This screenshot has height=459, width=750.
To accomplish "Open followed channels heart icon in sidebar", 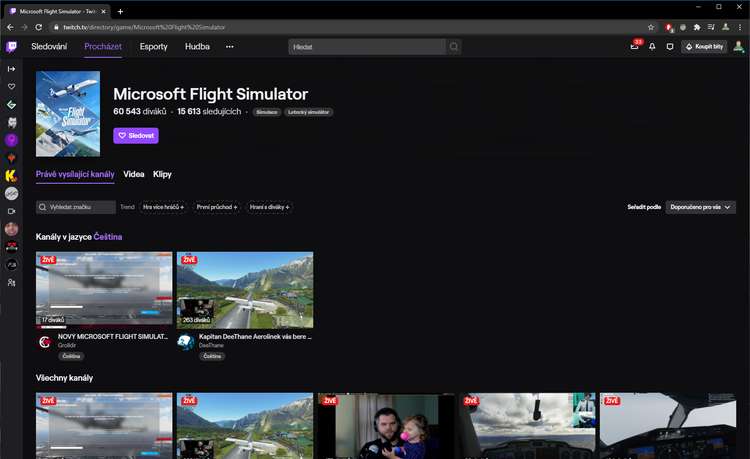I will point(11,87).
